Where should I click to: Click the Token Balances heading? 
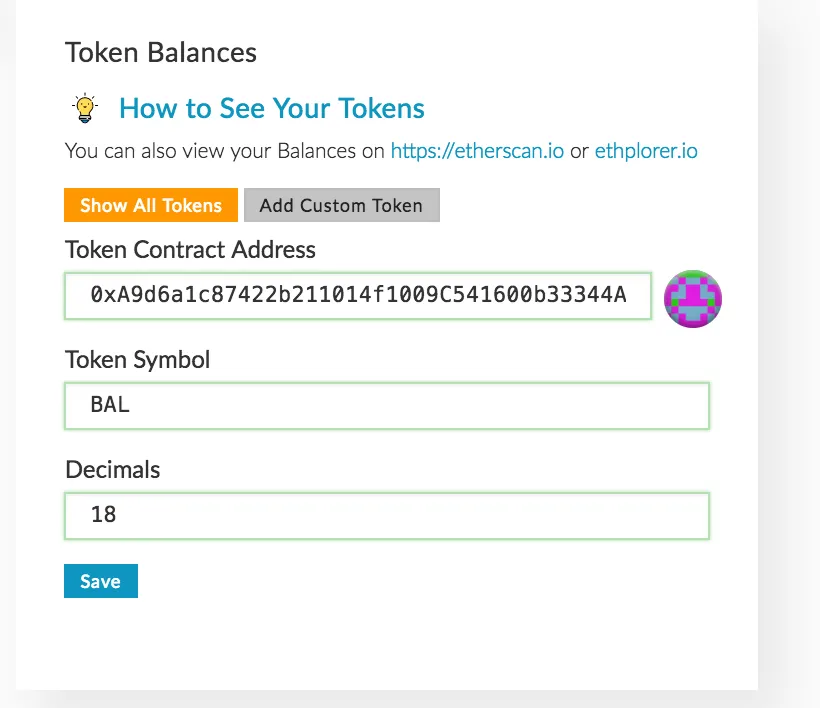[x=161, y=53]
